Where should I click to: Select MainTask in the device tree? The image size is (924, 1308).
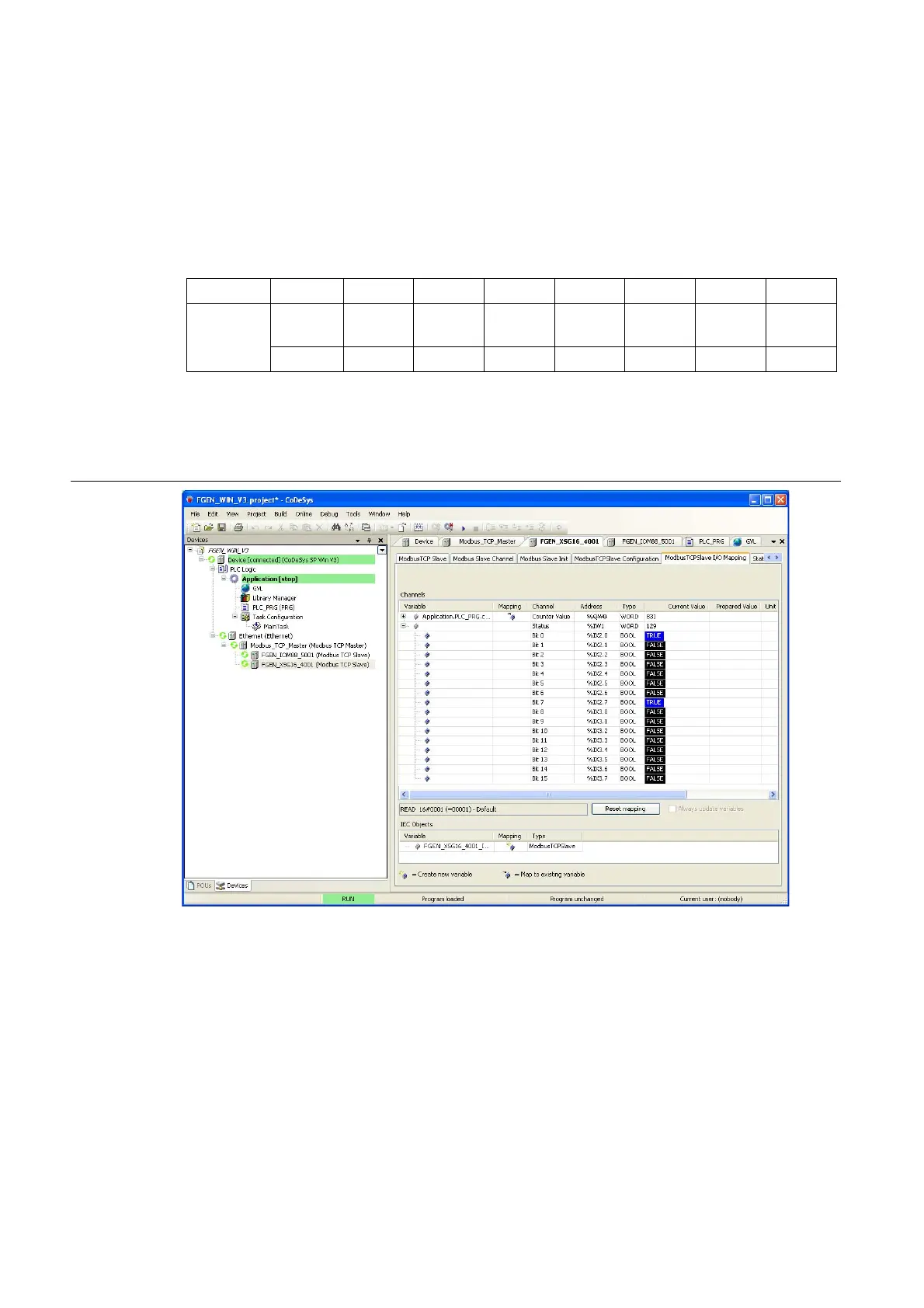pos(276,626)
